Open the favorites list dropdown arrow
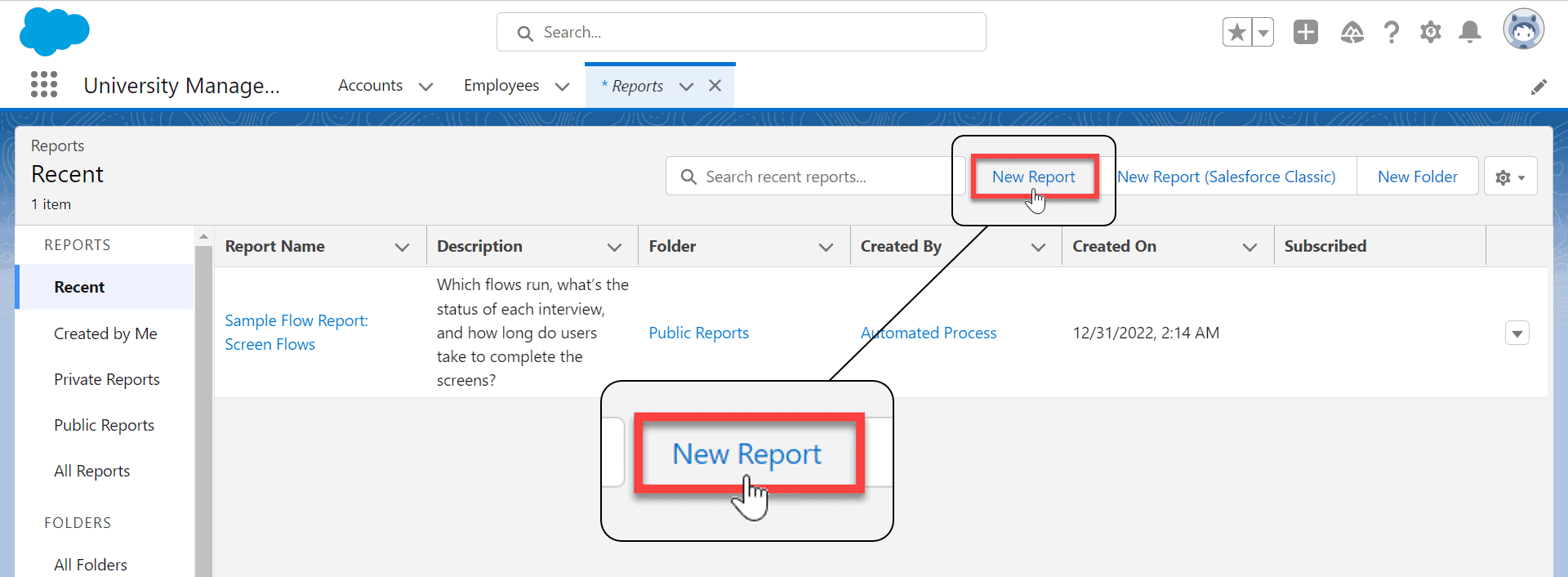Viewport: 1568px width, 577px height. (x=1263, y=33)
